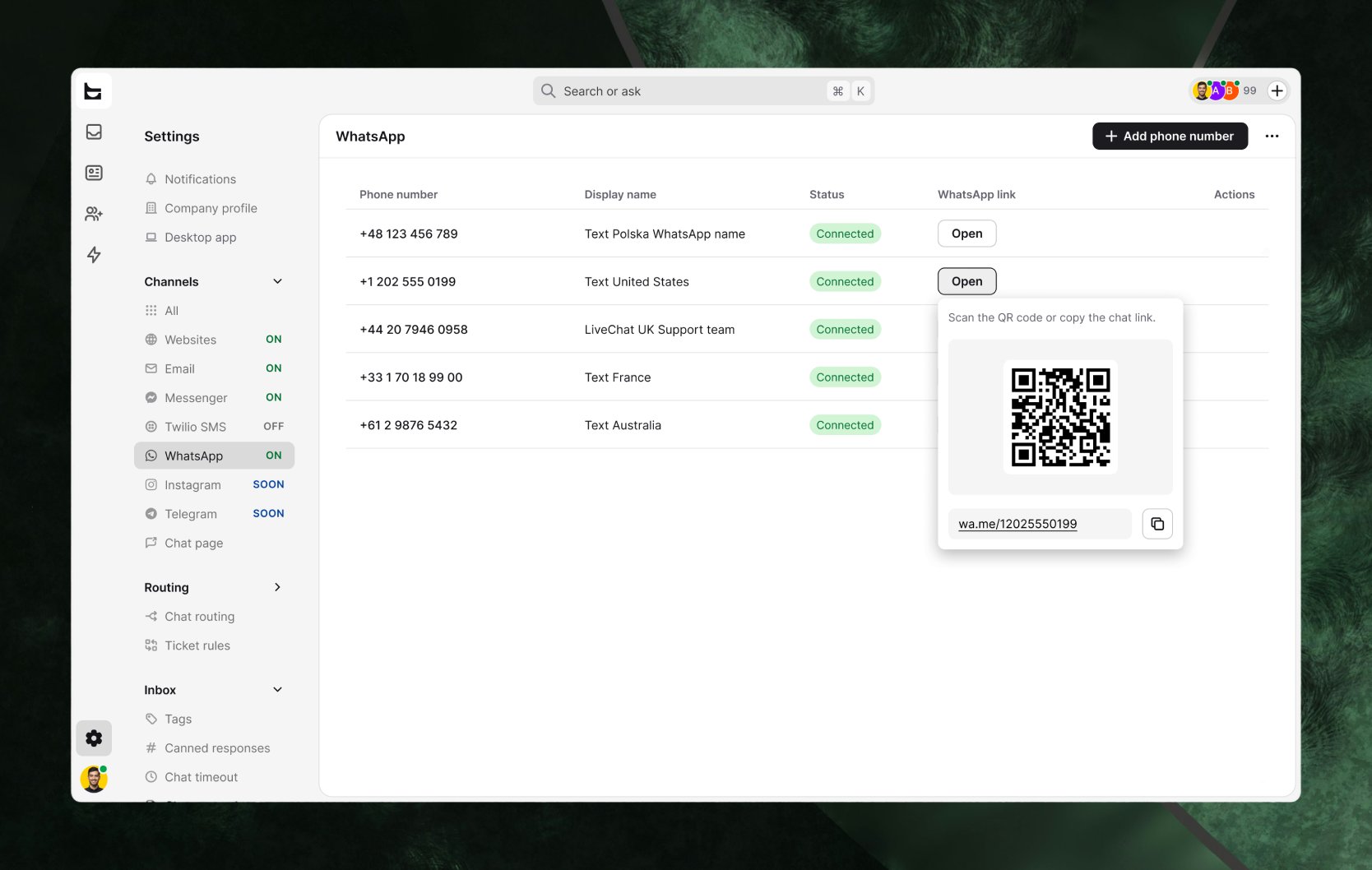Open the Inbox icon in left rail
This screenshot has width=1372, height=870.
(94, 132)
